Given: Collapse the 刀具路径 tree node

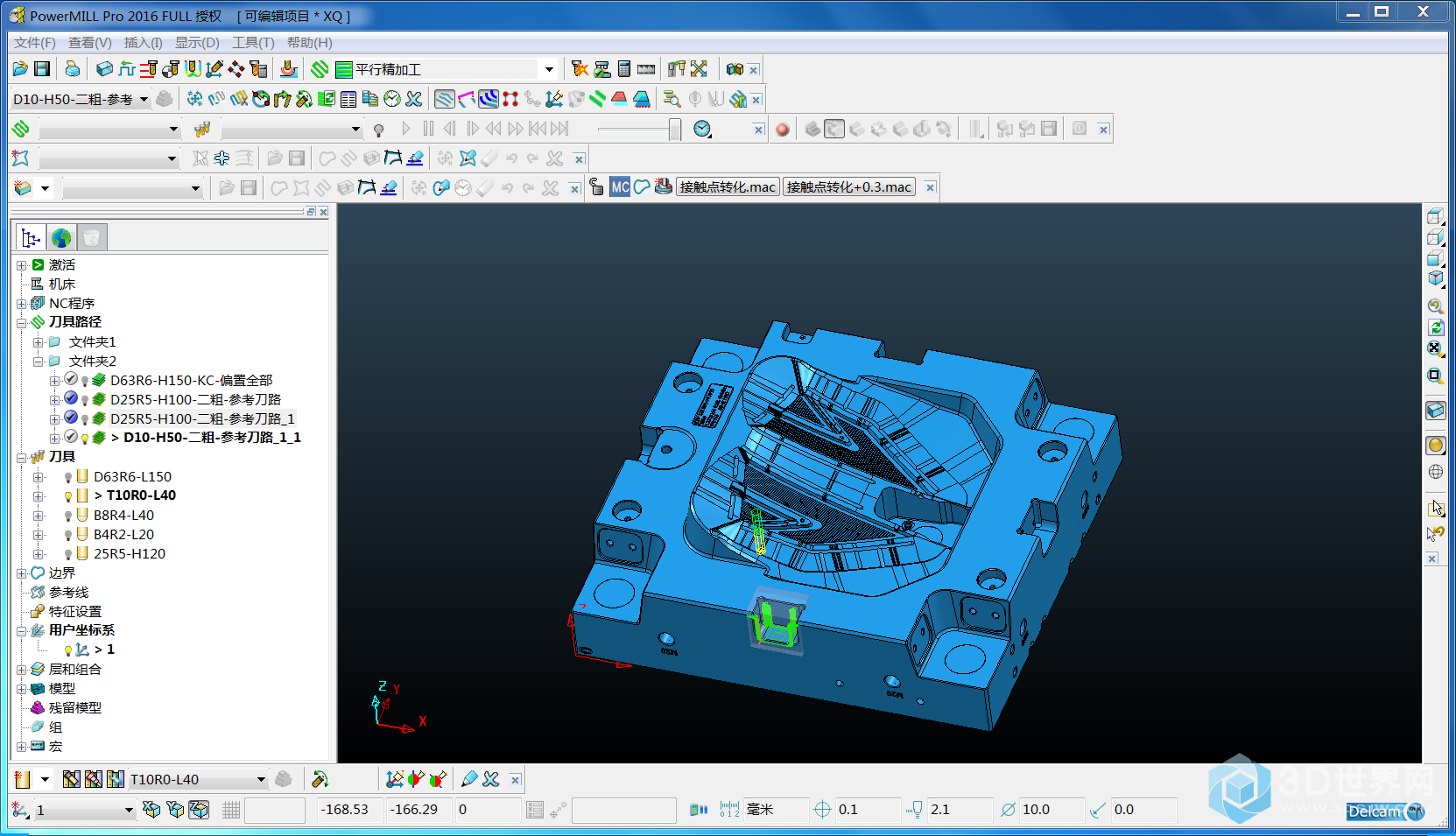Looking at the screenshot, I should tap(21, 323).
